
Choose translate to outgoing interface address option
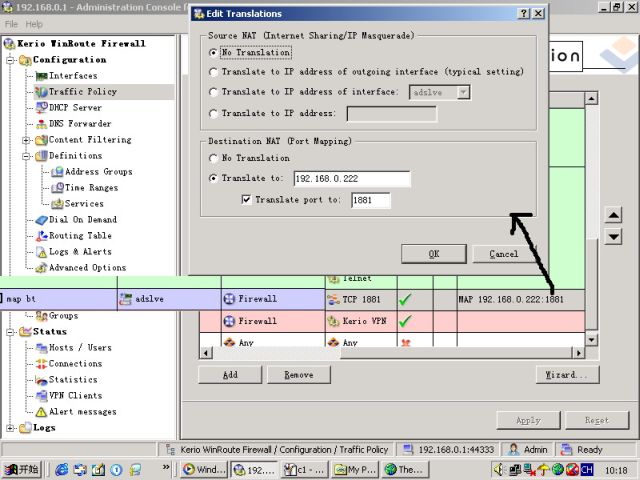213,72
